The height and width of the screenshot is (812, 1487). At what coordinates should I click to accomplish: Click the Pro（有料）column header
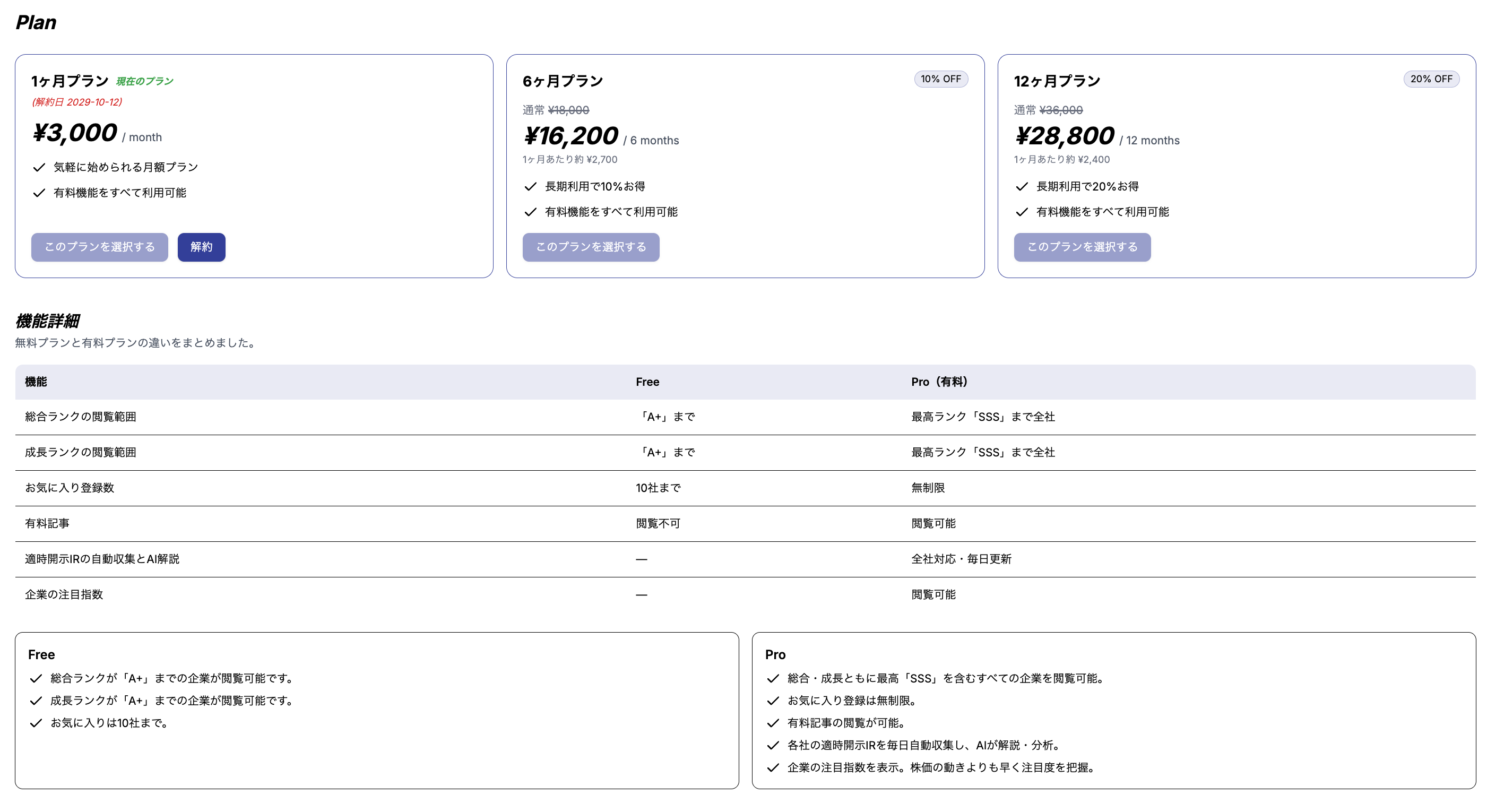939,382
